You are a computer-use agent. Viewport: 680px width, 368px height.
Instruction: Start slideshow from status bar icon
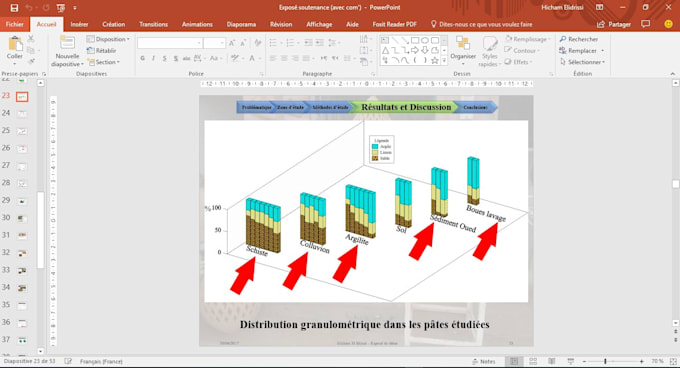coord(571,361)
